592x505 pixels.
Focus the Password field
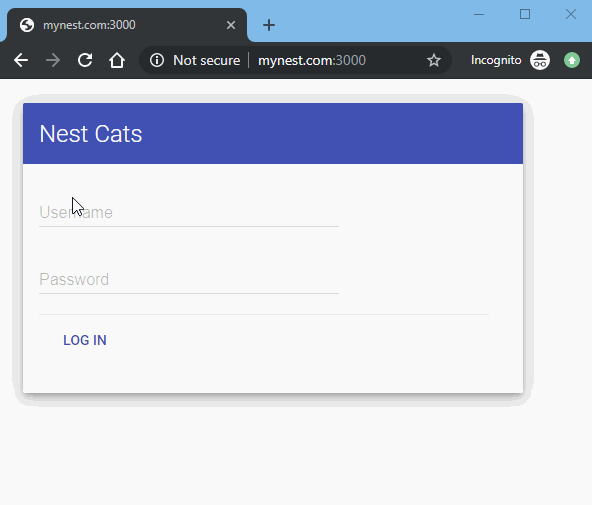click(x=189, y=280)
